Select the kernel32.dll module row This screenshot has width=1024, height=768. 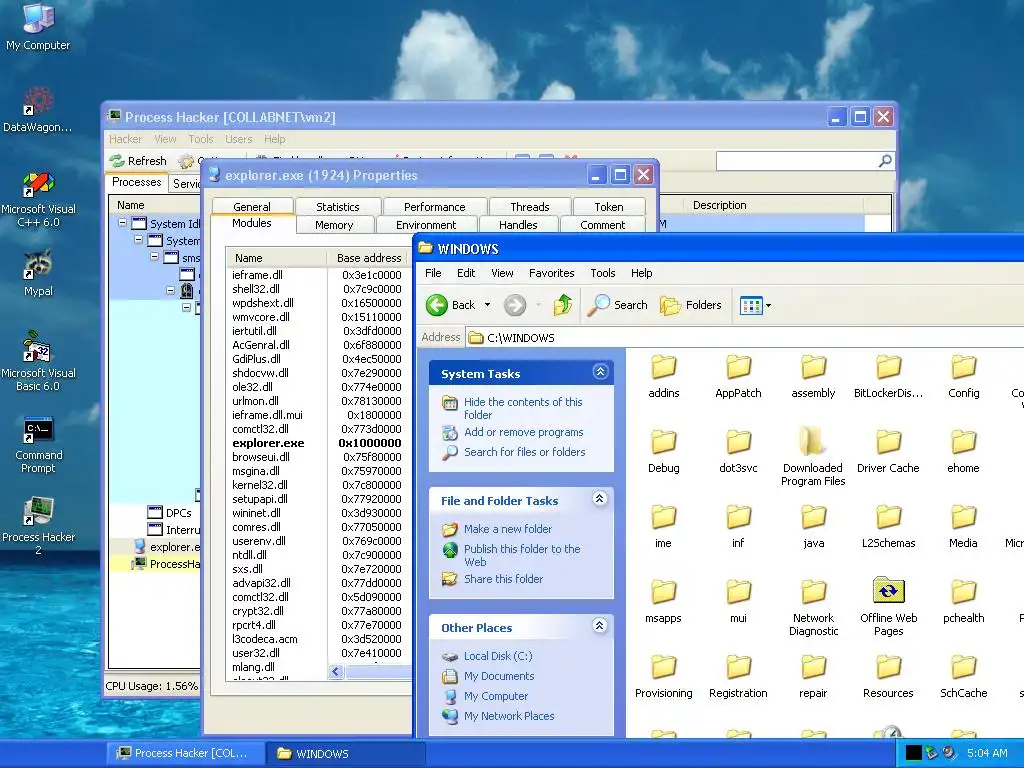click(317, 485)
